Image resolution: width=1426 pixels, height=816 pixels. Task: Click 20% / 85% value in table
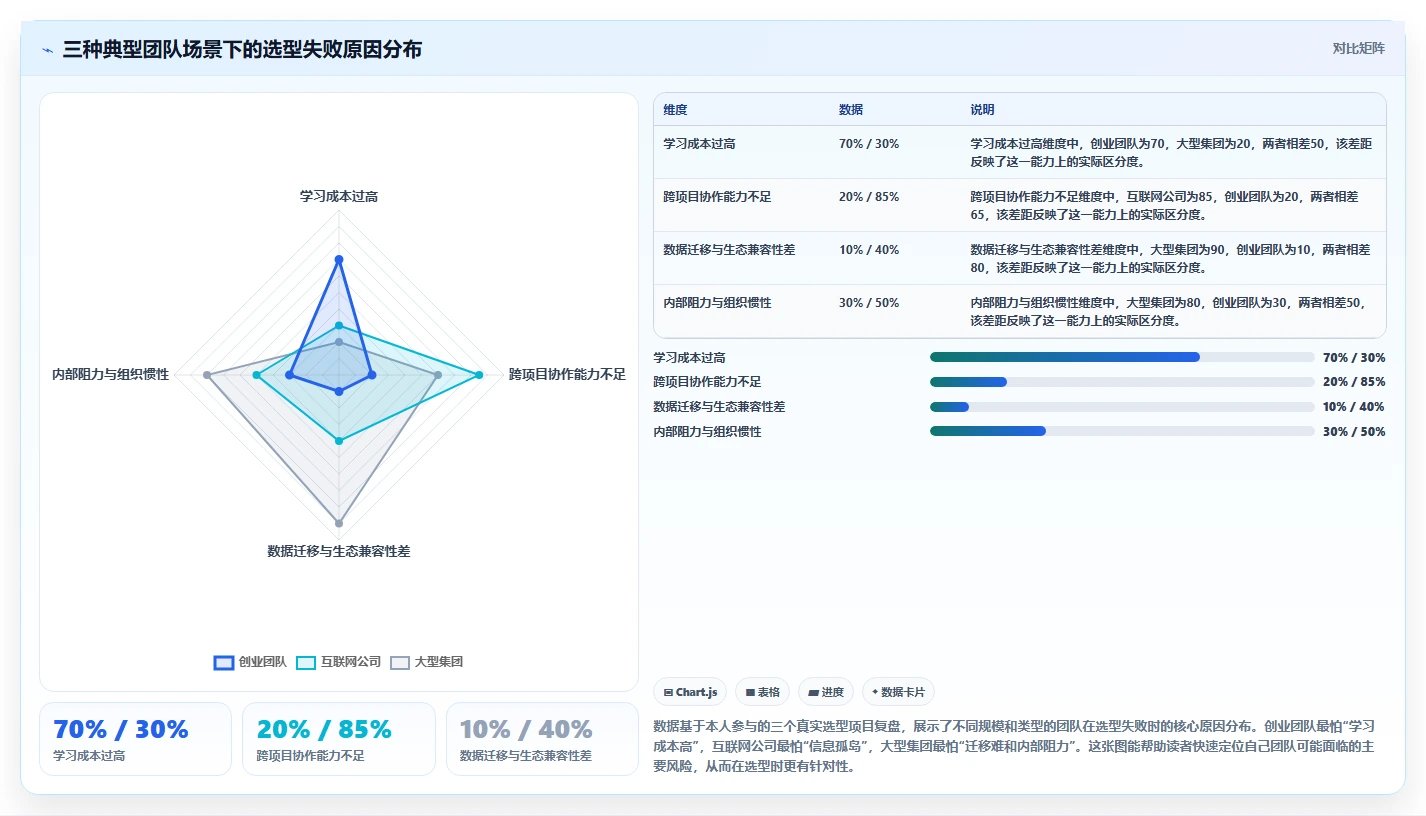pos(869,197)
